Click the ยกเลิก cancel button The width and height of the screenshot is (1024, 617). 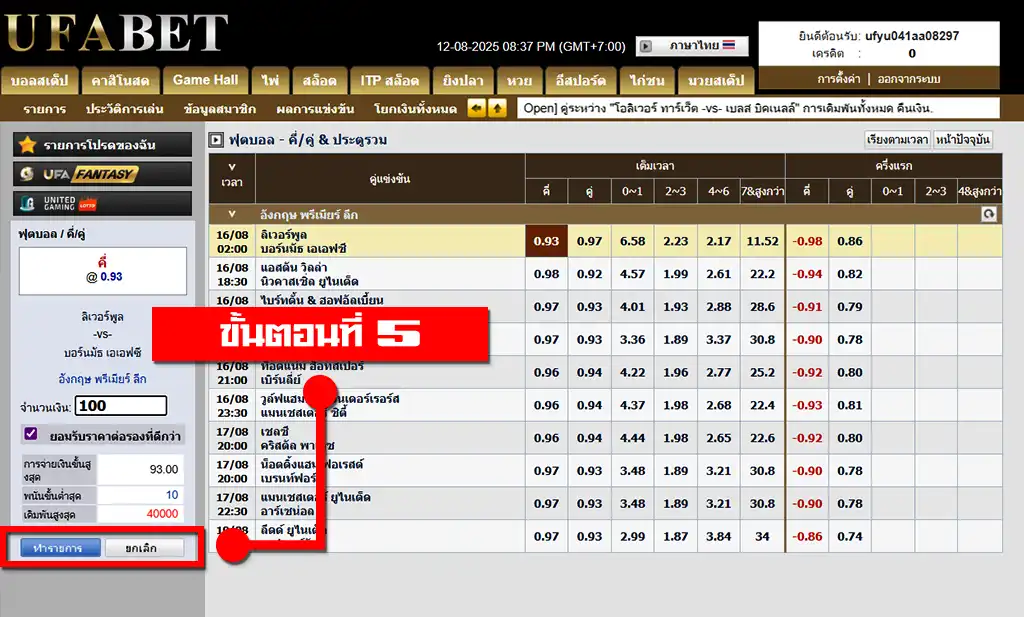[x=142, y=548]
